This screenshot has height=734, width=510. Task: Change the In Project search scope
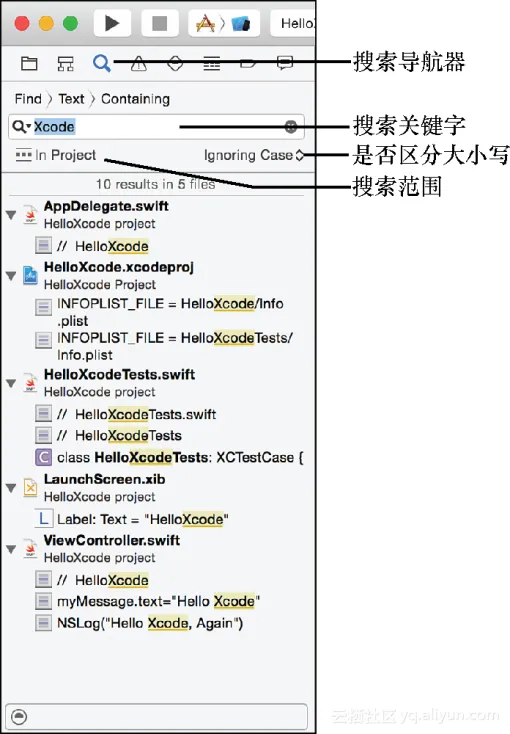[x=55, y=155]
